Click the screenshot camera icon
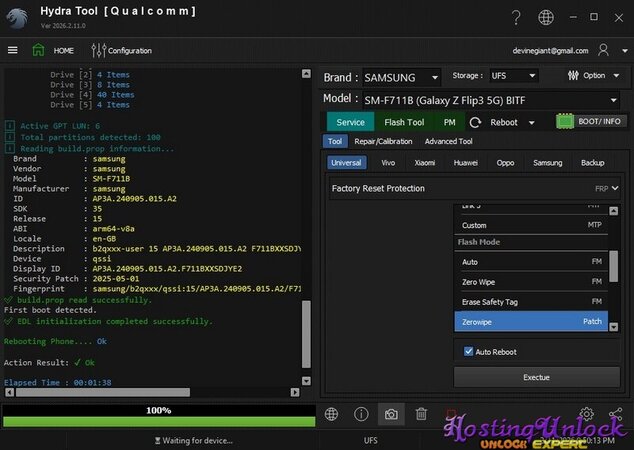Image resolution: width=634 pixels, height=450 pixels. click(391, 413)
